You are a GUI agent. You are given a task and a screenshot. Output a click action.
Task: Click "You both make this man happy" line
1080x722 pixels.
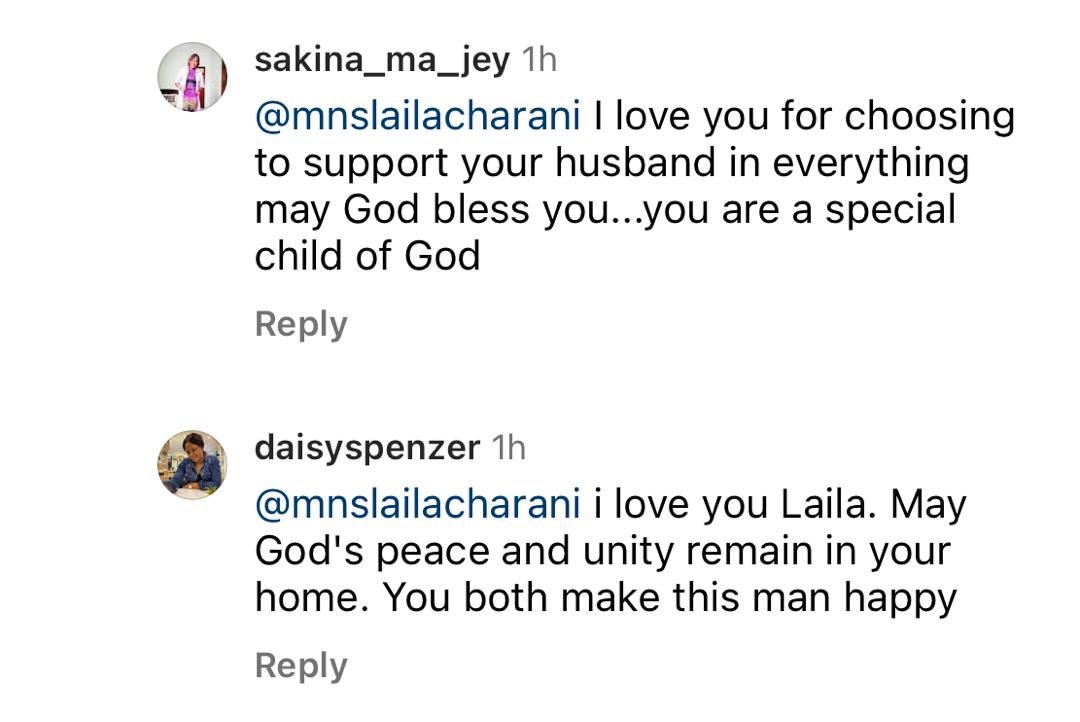click(670, 598)
